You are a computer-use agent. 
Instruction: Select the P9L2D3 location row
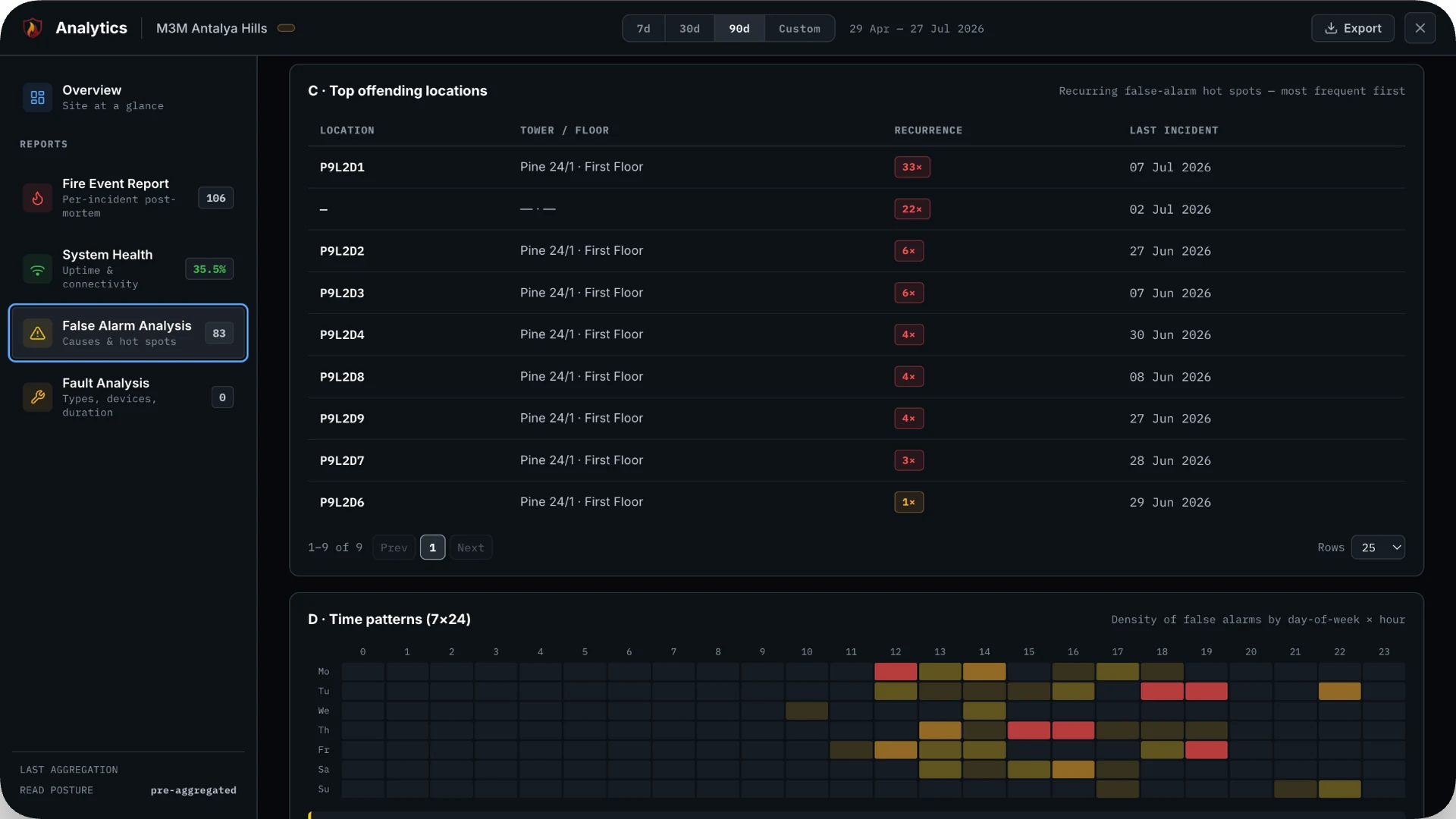pos(856,293)
